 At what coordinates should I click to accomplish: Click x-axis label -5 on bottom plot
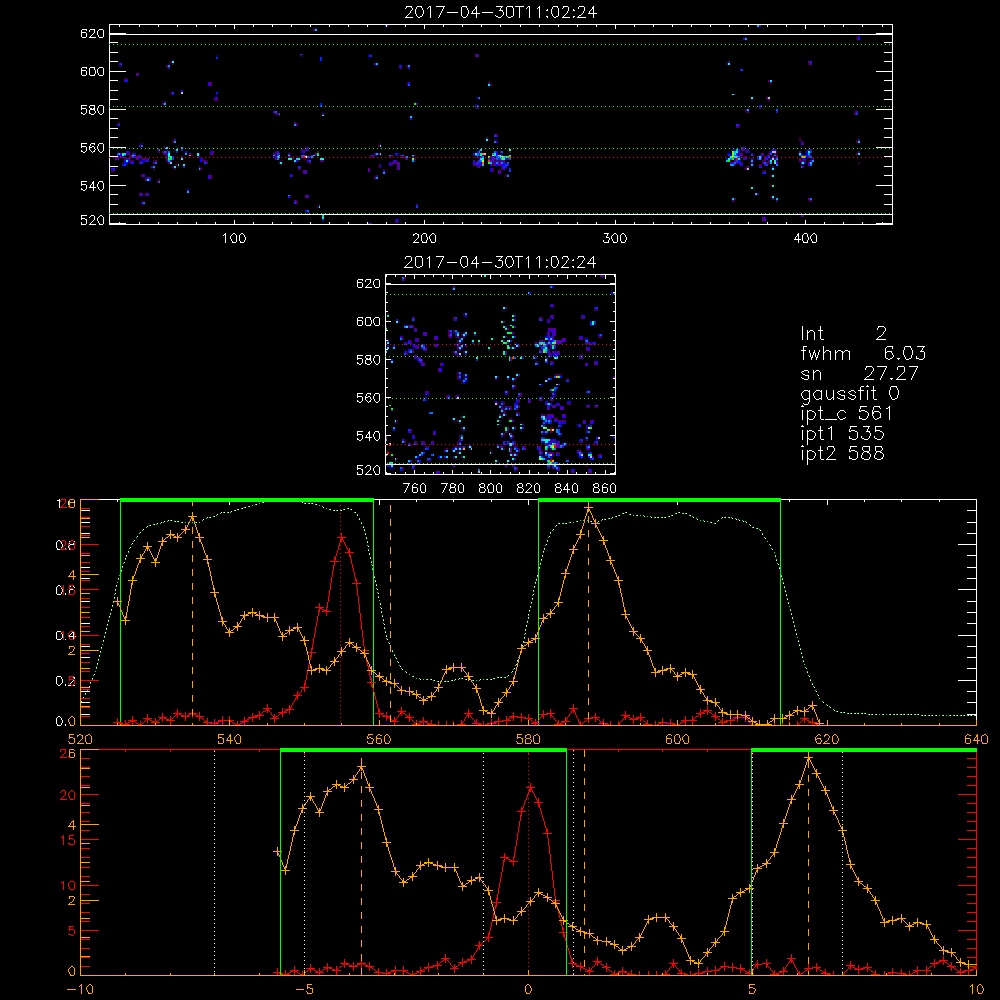point(305,989)
